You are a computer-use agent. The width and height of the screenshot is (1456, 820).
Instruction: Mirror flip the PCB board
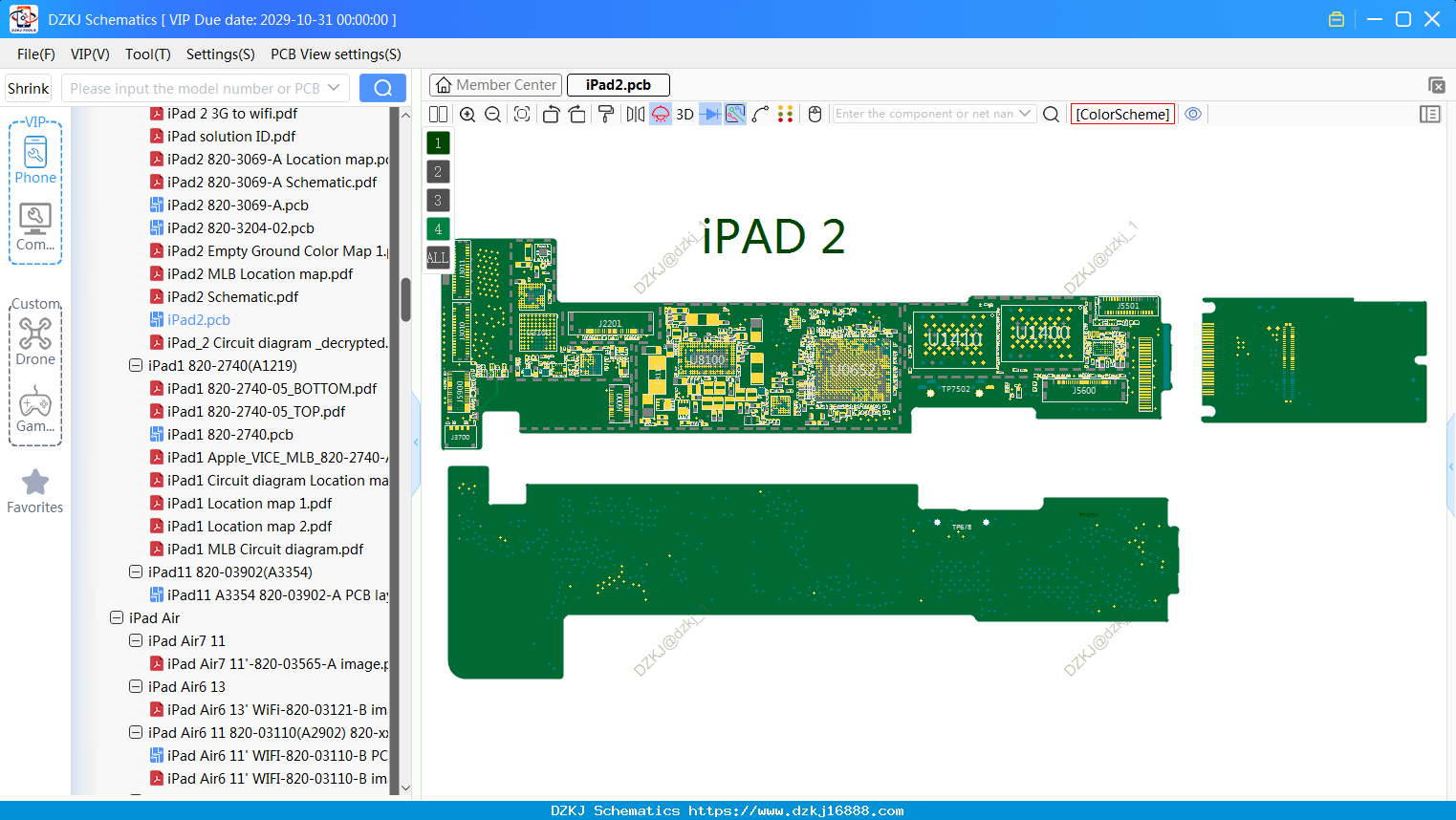tap(636, 115)
